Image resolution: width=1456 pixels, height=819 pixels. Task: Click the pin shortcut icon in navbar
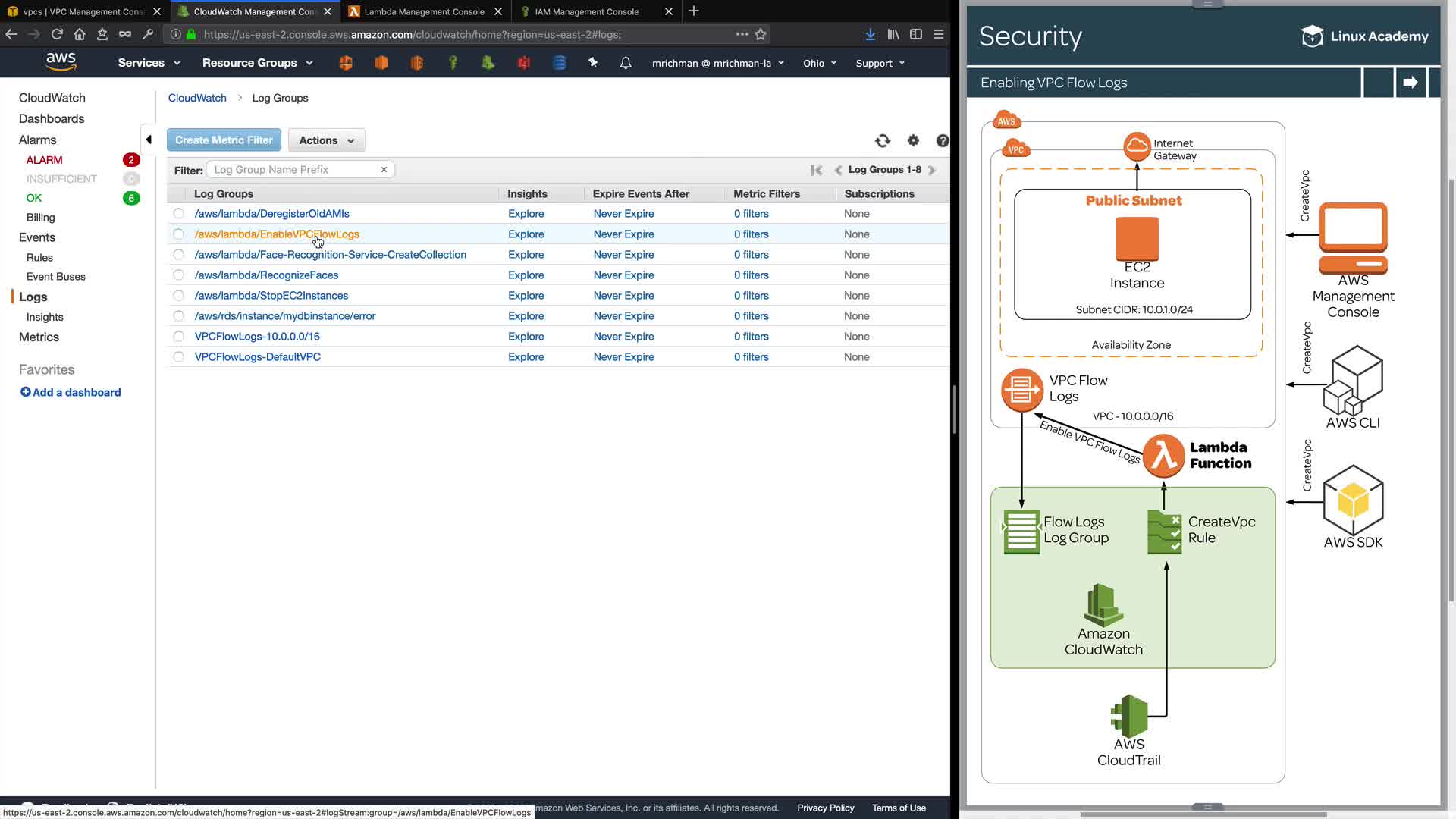coord(593,63)
